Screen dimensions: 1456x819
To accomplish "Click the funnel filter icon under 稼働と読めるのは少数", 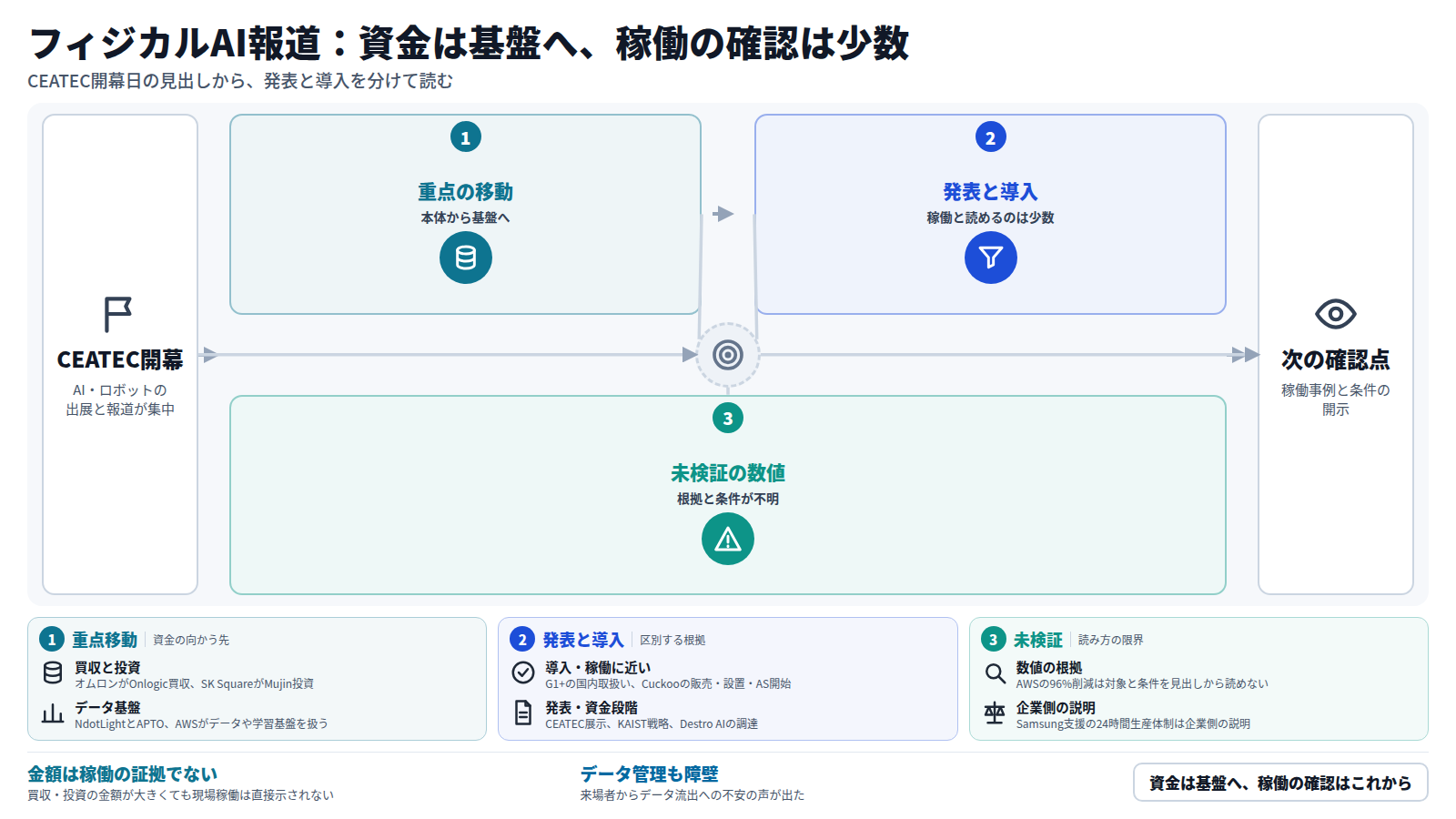I will coord(991,258).
